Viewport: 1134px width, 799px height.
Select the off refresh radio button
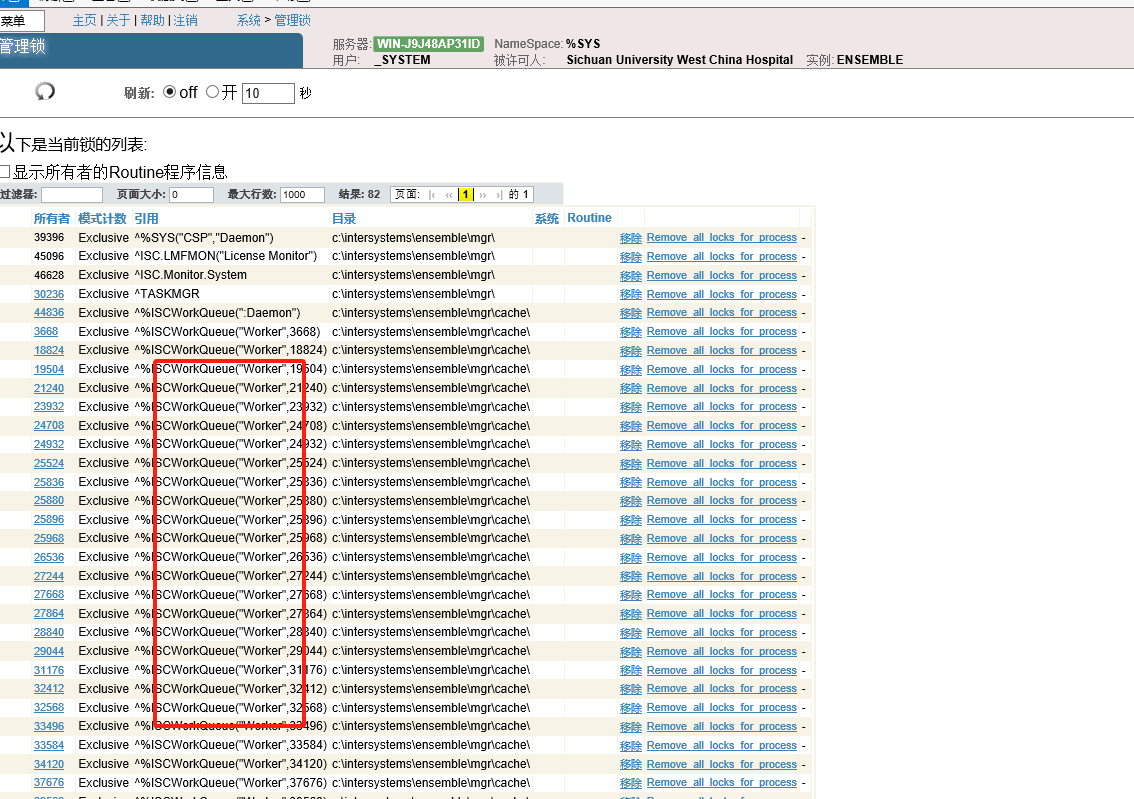click(170, 91)
